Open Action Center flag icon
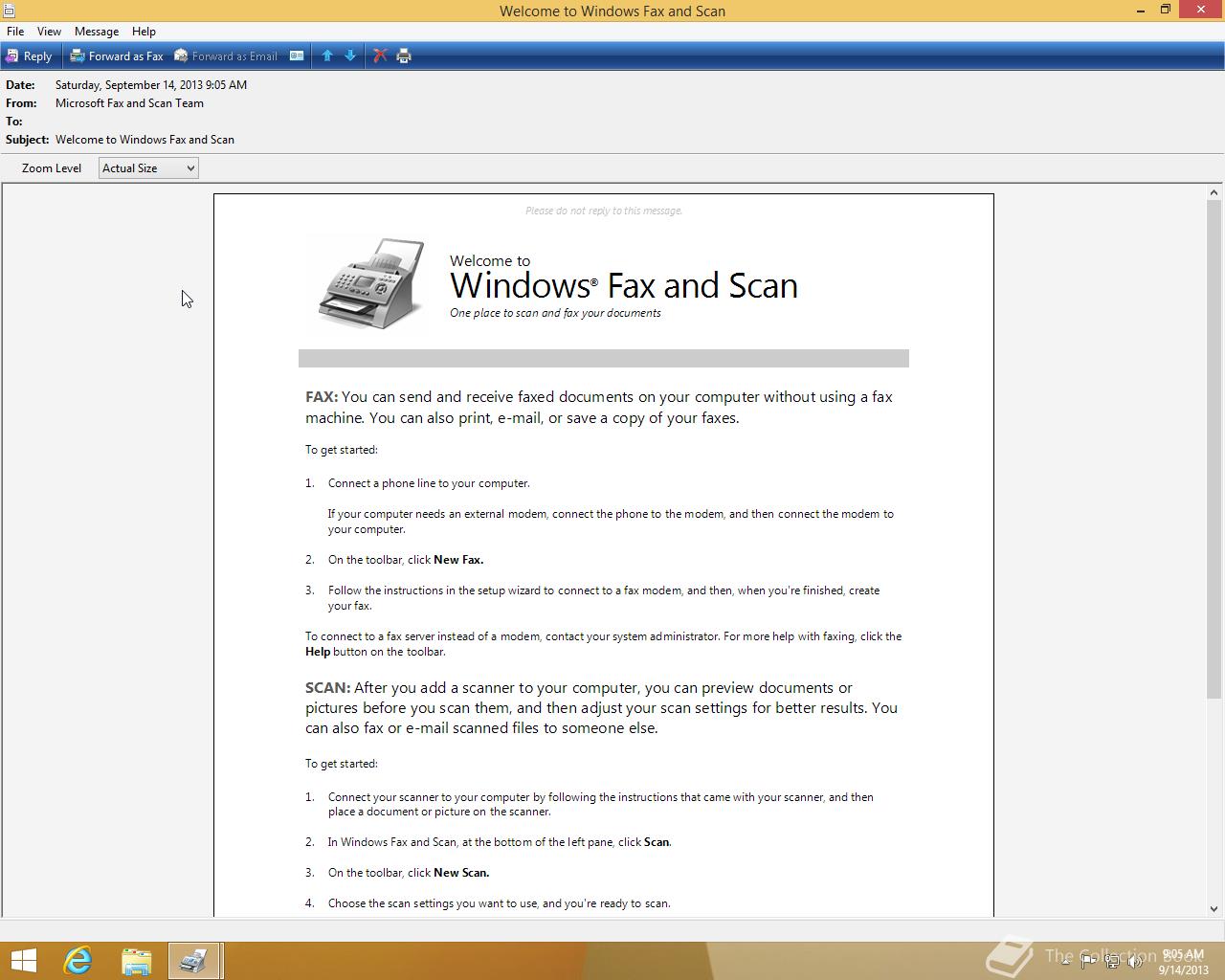 click(x=1089, y=962)
